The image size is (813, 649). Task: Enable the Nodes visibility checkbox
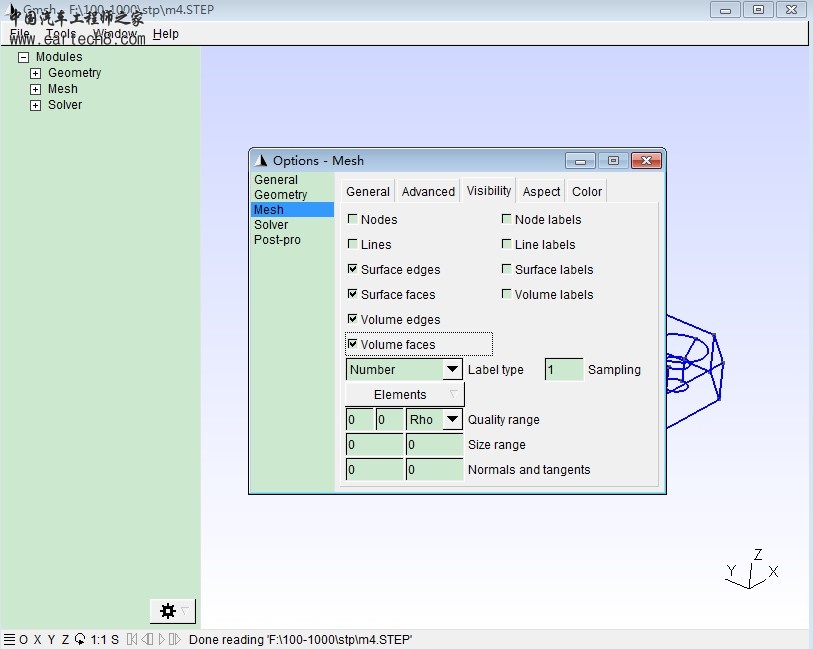click(x=353, y=219)
